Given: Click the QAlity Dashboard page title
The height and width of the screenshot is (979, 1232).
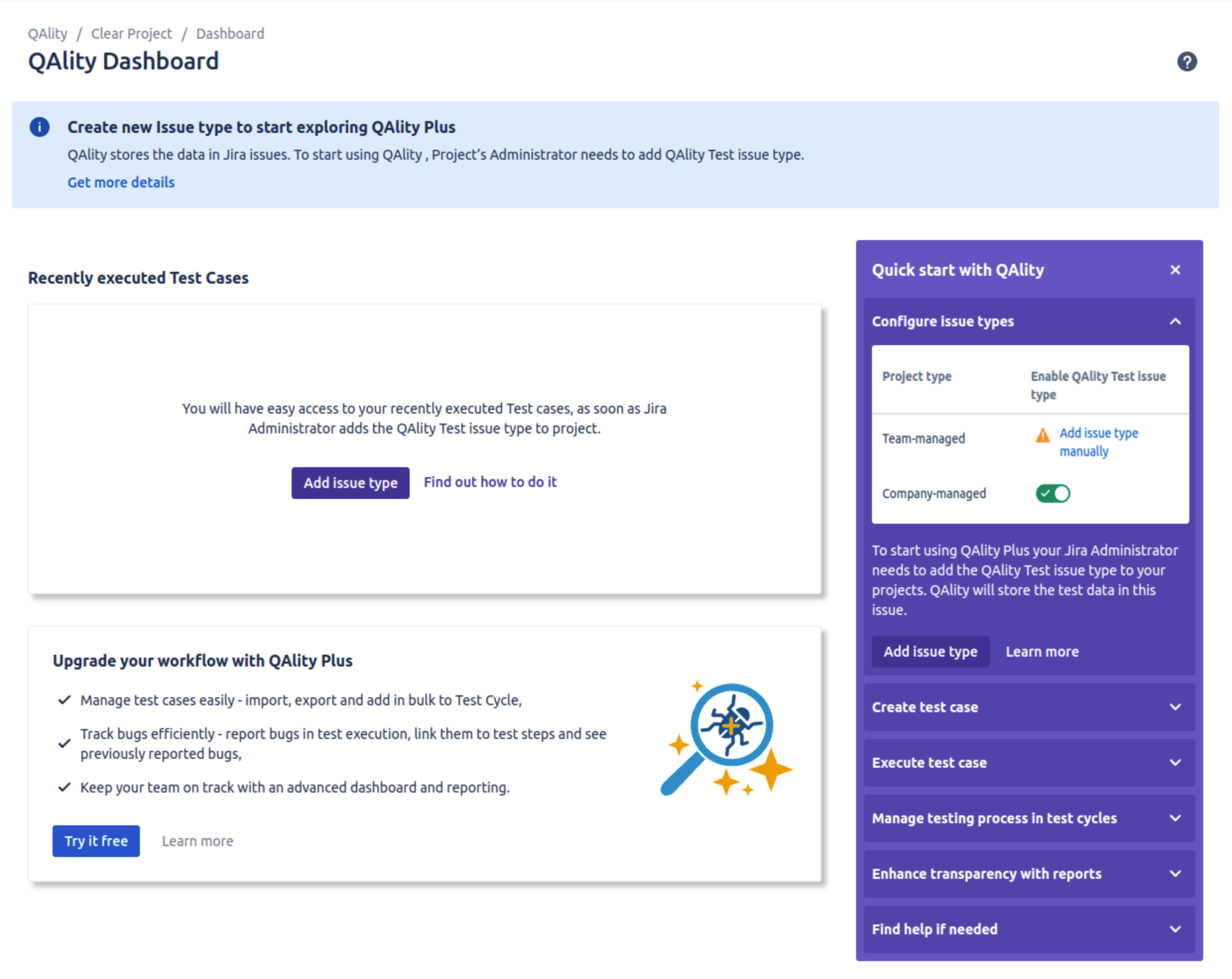Looking at the screenshot, I should point(123,61).
